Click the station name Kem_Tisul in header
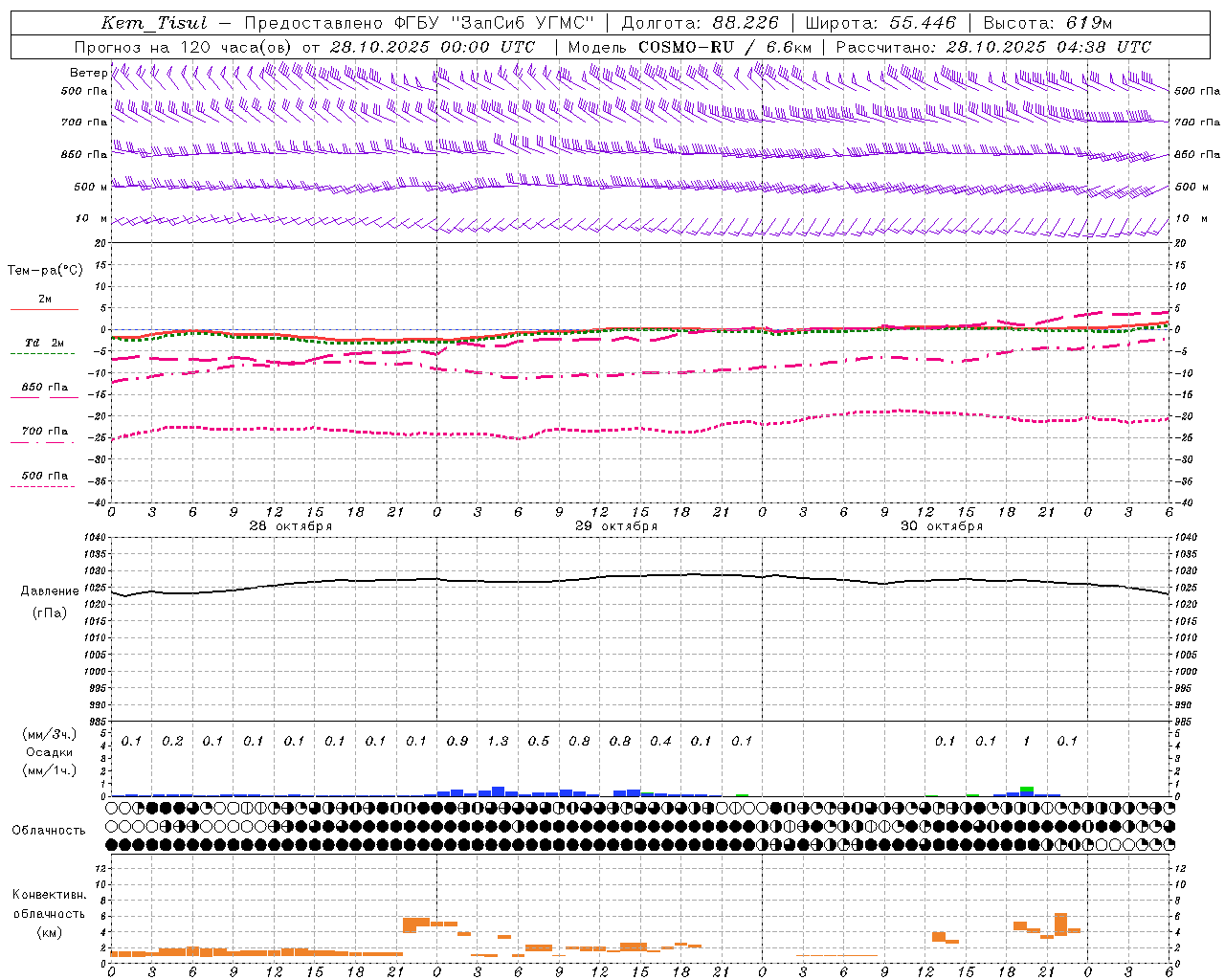The width and height of the screenshot is (1225, 980). (x=154, y=23)
